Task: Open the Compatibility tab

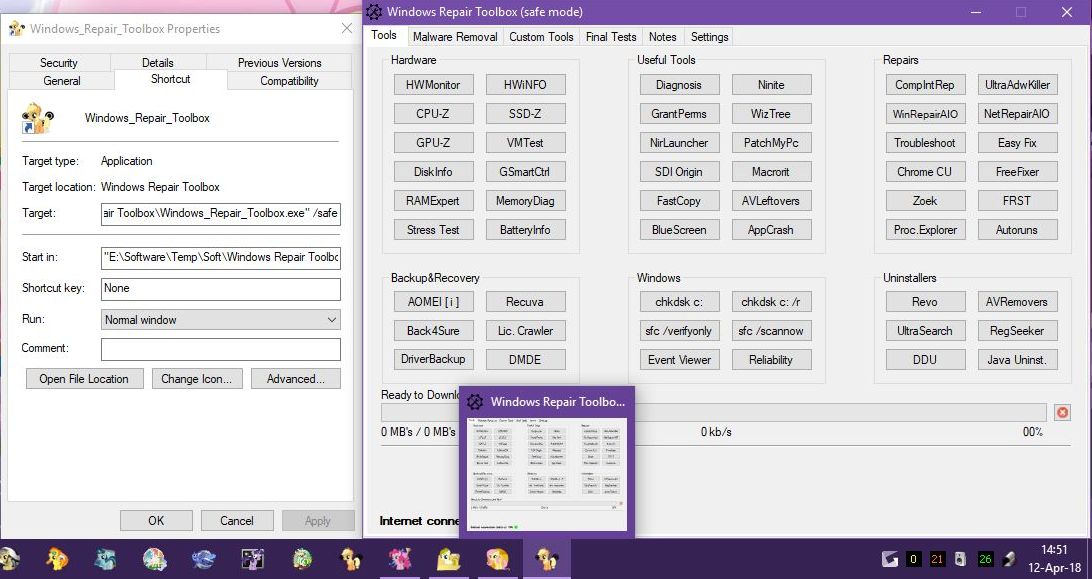Action: (289, 81)
